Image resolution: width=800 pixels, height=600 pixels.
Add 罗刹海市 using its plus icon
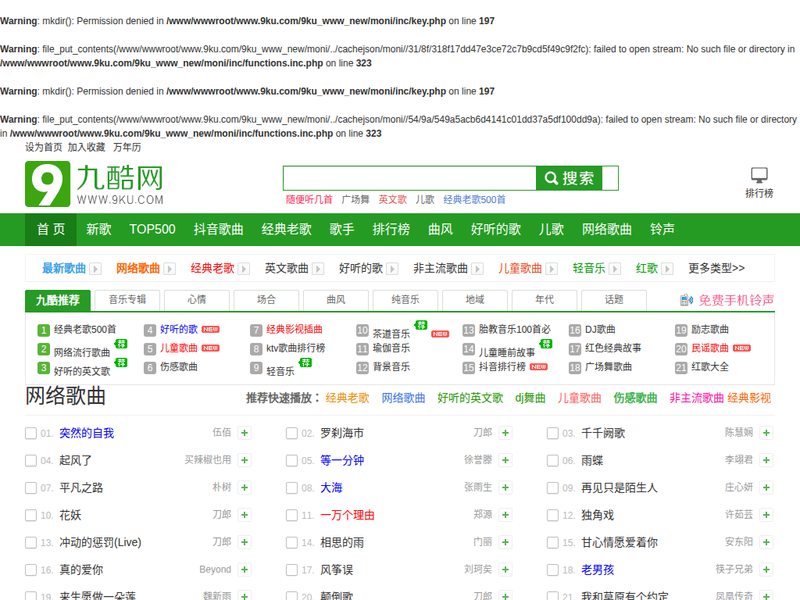[x=506, y=433]
